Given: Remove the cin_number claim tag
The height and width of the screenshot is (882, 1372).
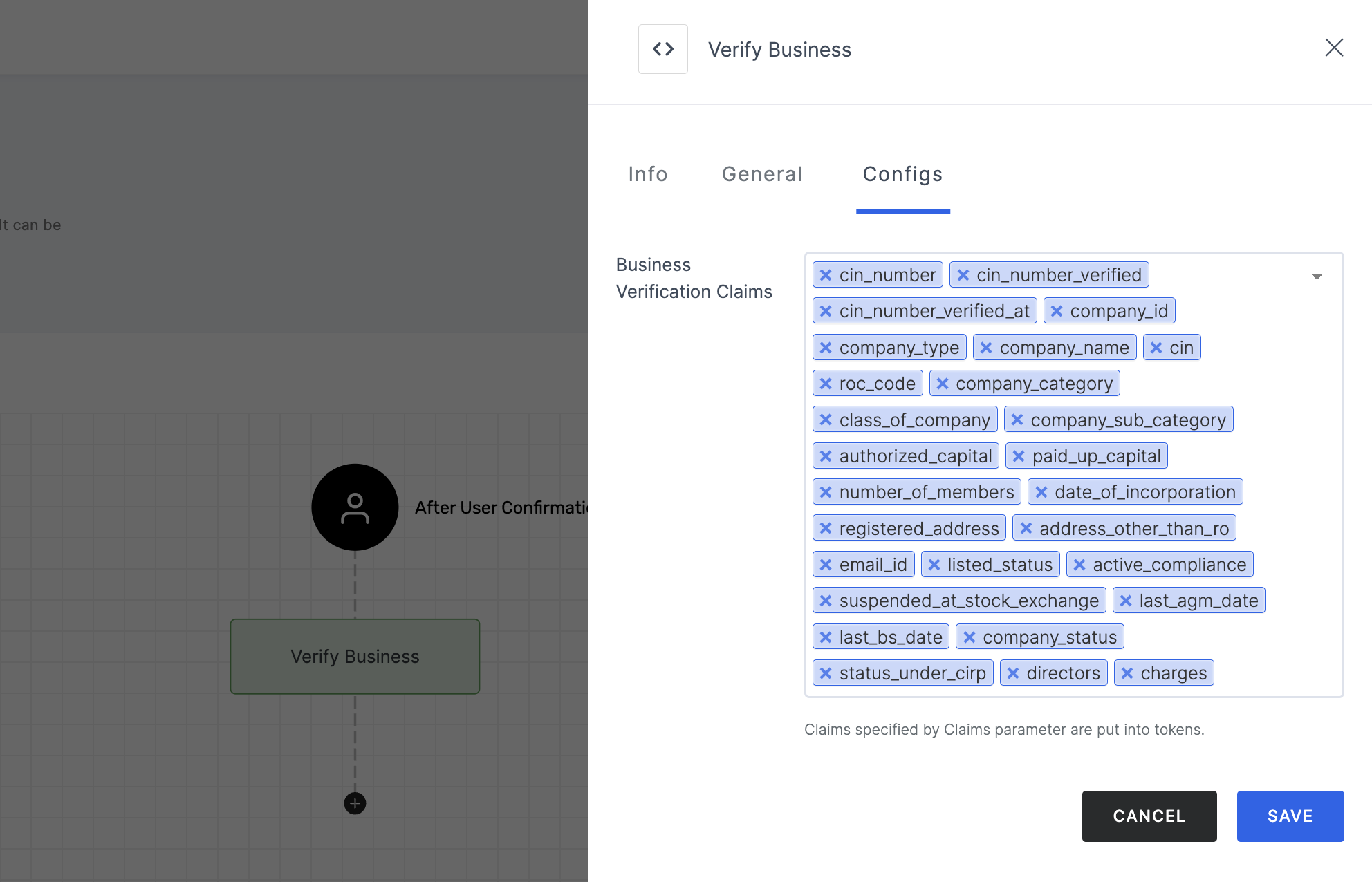Looking at the screenshot, I should (x=826, y=275).
